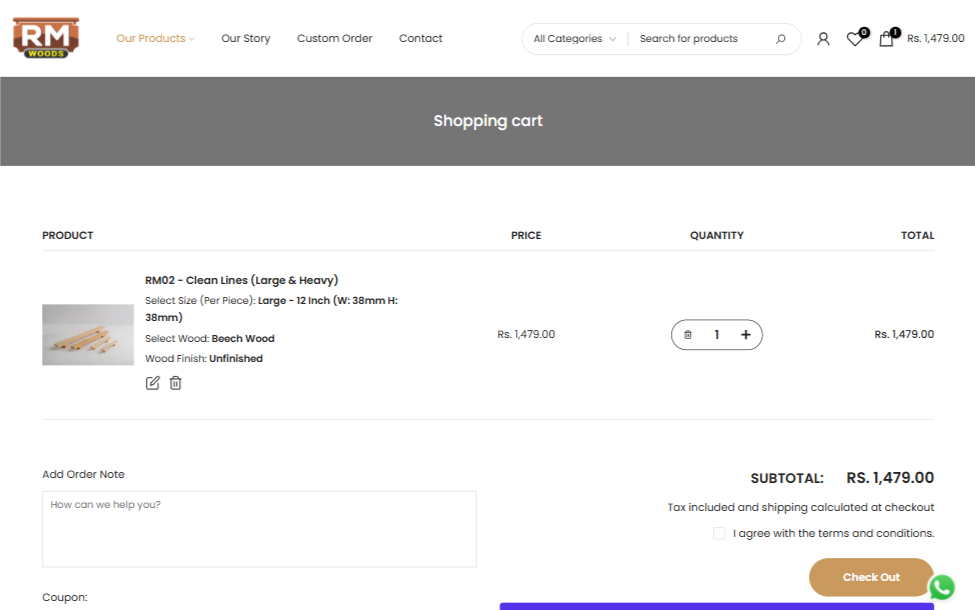This screenshot has width=975, height=610.
Task: Expand the Our Products menu
Action: click(x=155, y=39)
